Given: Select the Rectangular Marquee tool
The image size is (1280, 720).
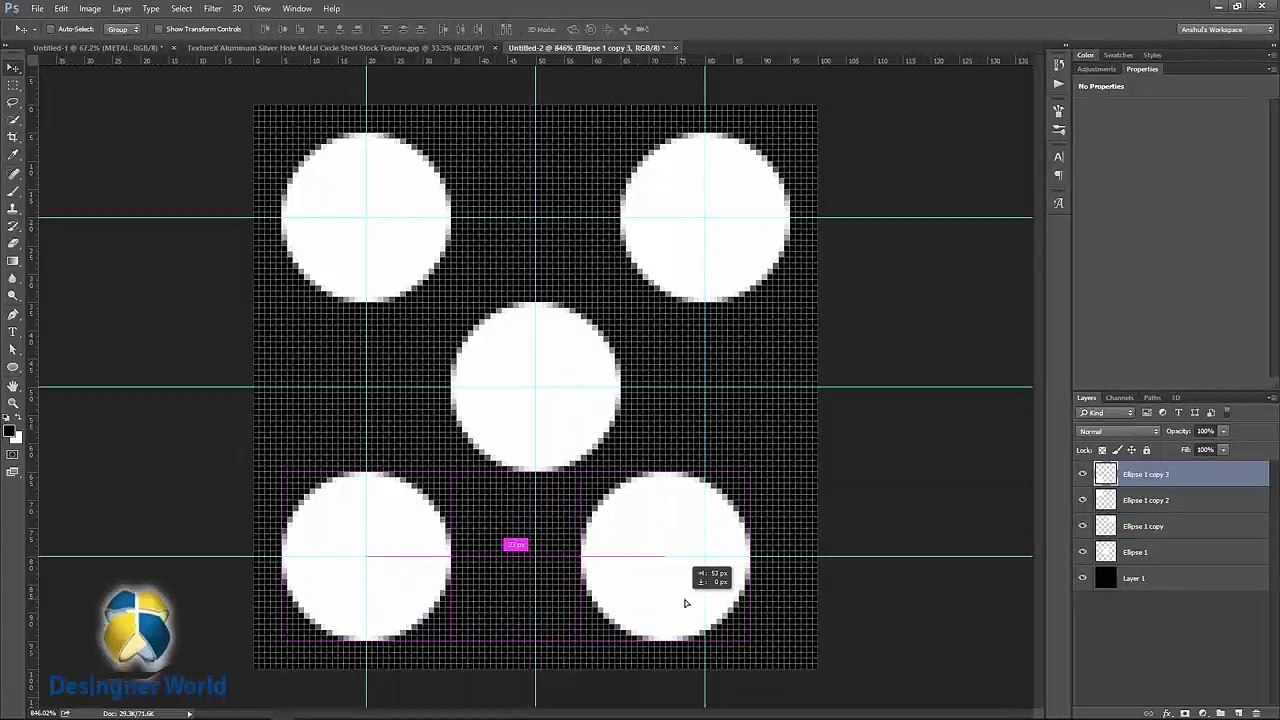Looking at the screenshot, I should click(x=13, y=85).
